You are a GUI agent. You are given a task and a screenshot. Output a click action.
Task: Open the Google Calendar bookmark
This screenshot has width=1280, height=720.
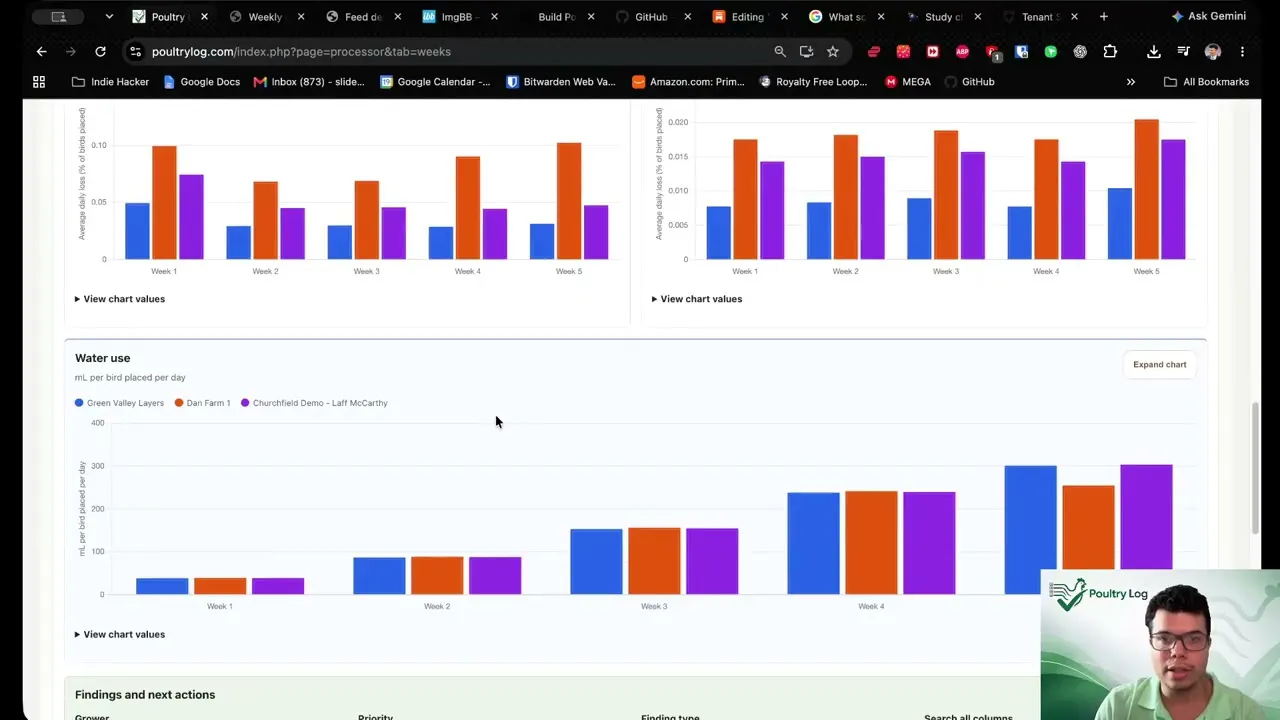coord(435,82)
